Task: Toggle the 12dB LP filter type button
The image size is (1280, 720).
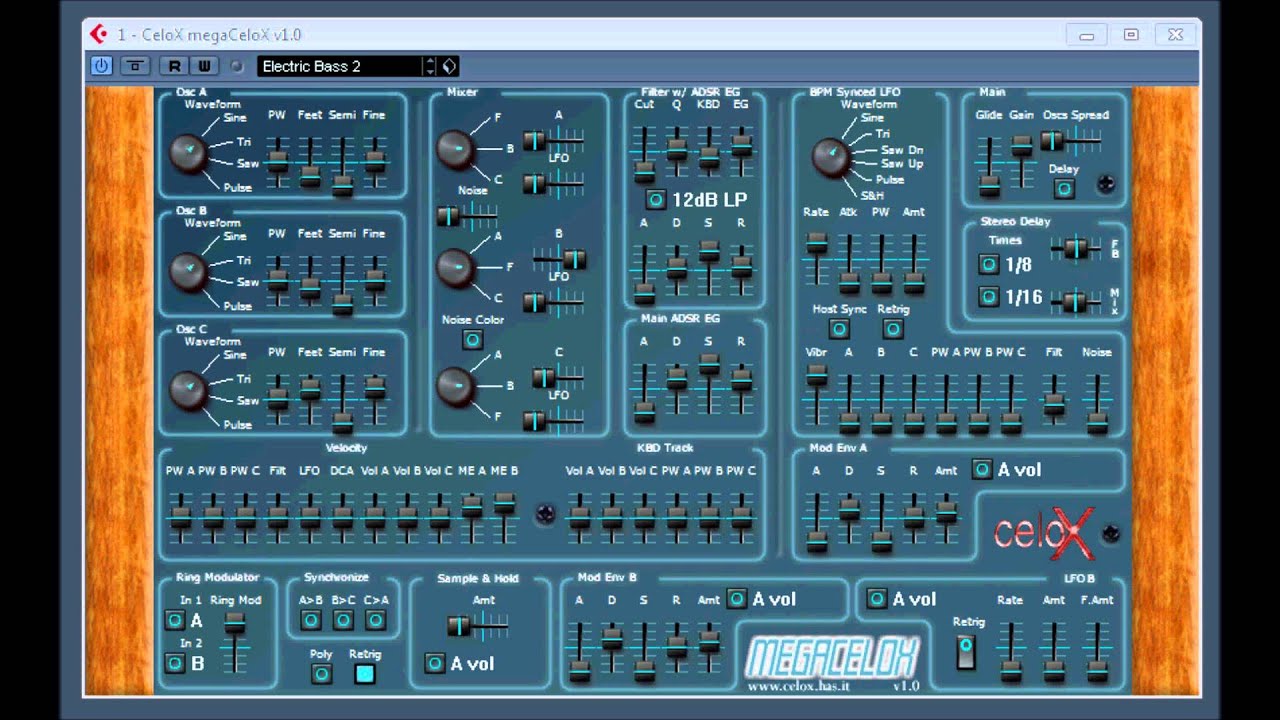Action: coord(656,199)
